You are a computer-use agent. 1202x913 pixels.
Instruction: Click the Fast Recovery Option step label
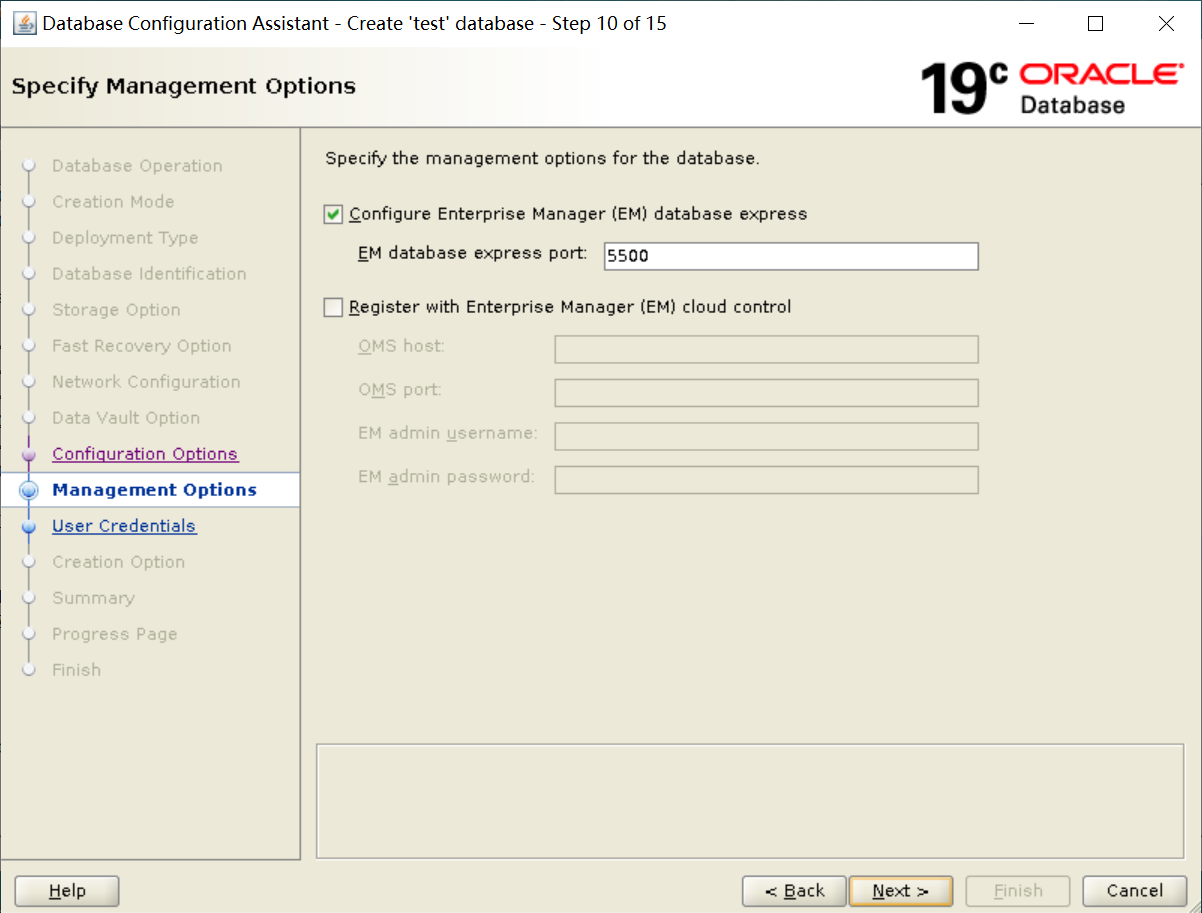[142, 346]
